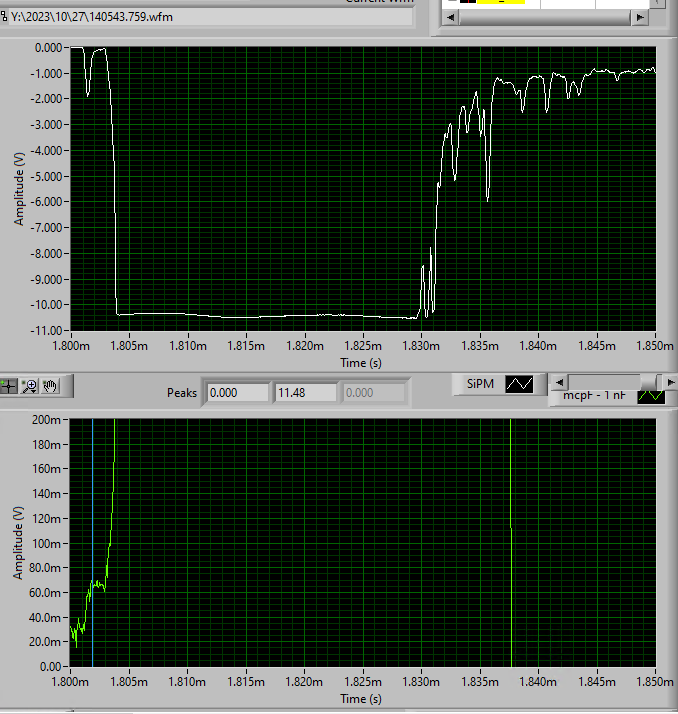Click top graph Y-axis maximum 0.000
Image resolution: width=678 pixels, height=714 pixels.
pos(48,47)
